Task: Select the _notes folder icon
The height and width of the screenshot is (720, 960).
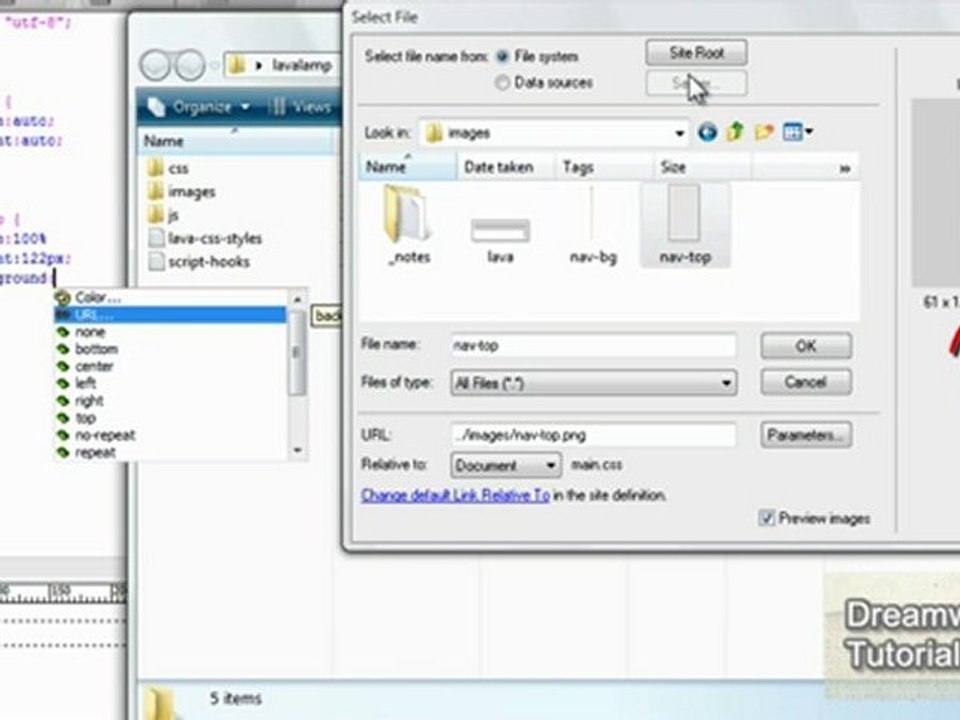Action: pos(409,226)
